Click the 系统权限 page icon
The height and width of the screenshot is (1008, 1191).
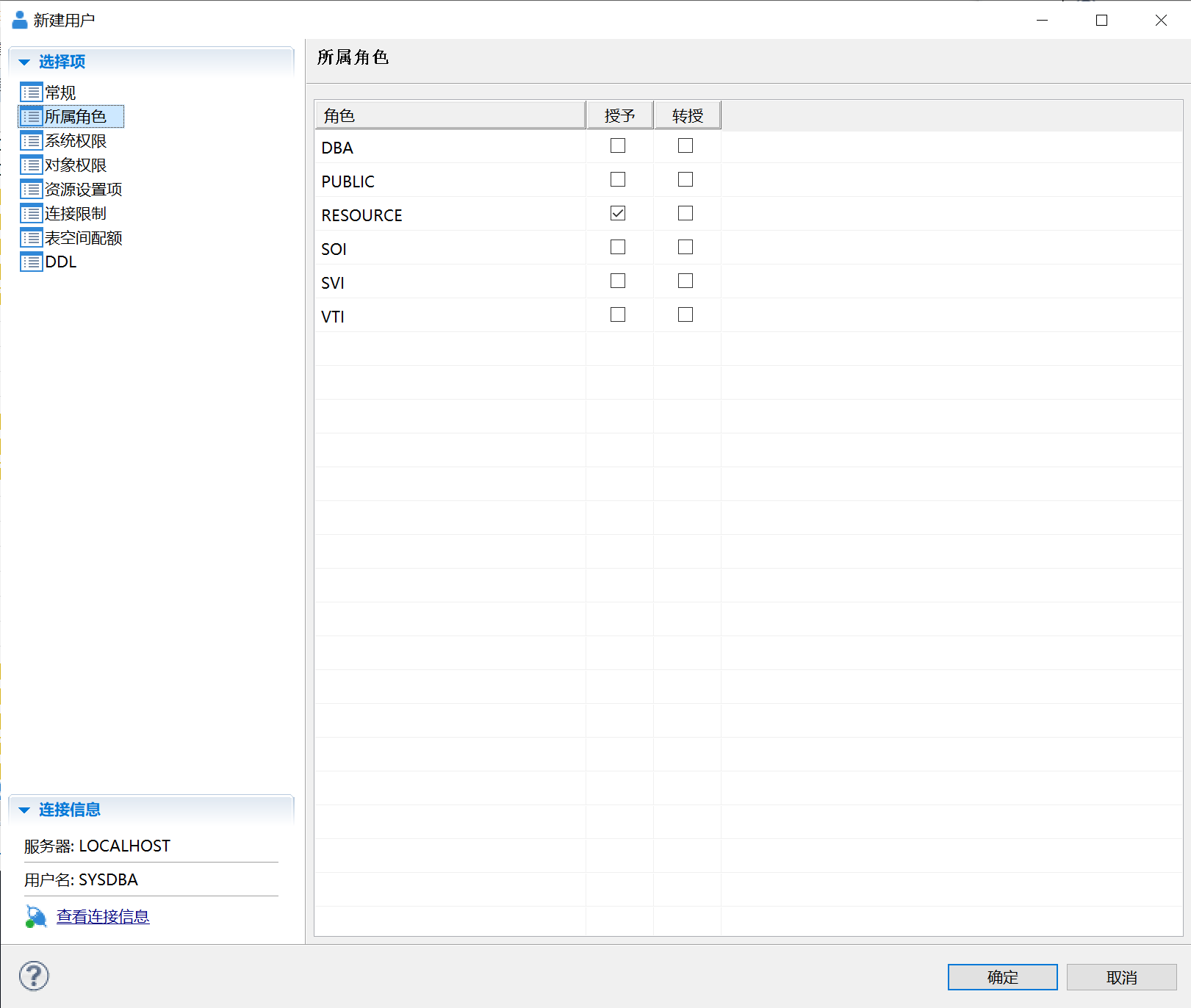click(x=31, y=141)
